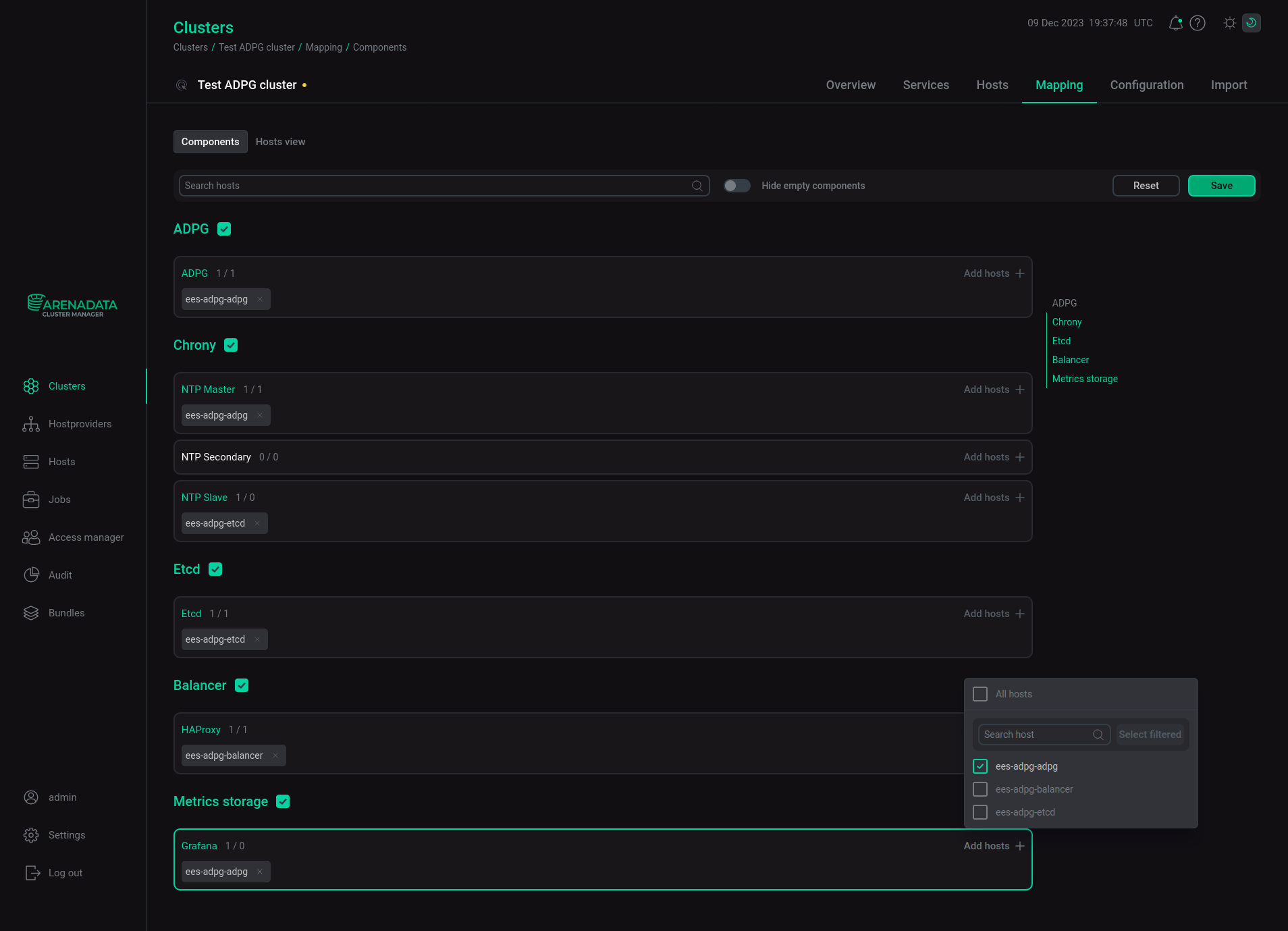Activate dark theme moon icon
Viewport: 1288px width, 931px height.
[1251, 23]
